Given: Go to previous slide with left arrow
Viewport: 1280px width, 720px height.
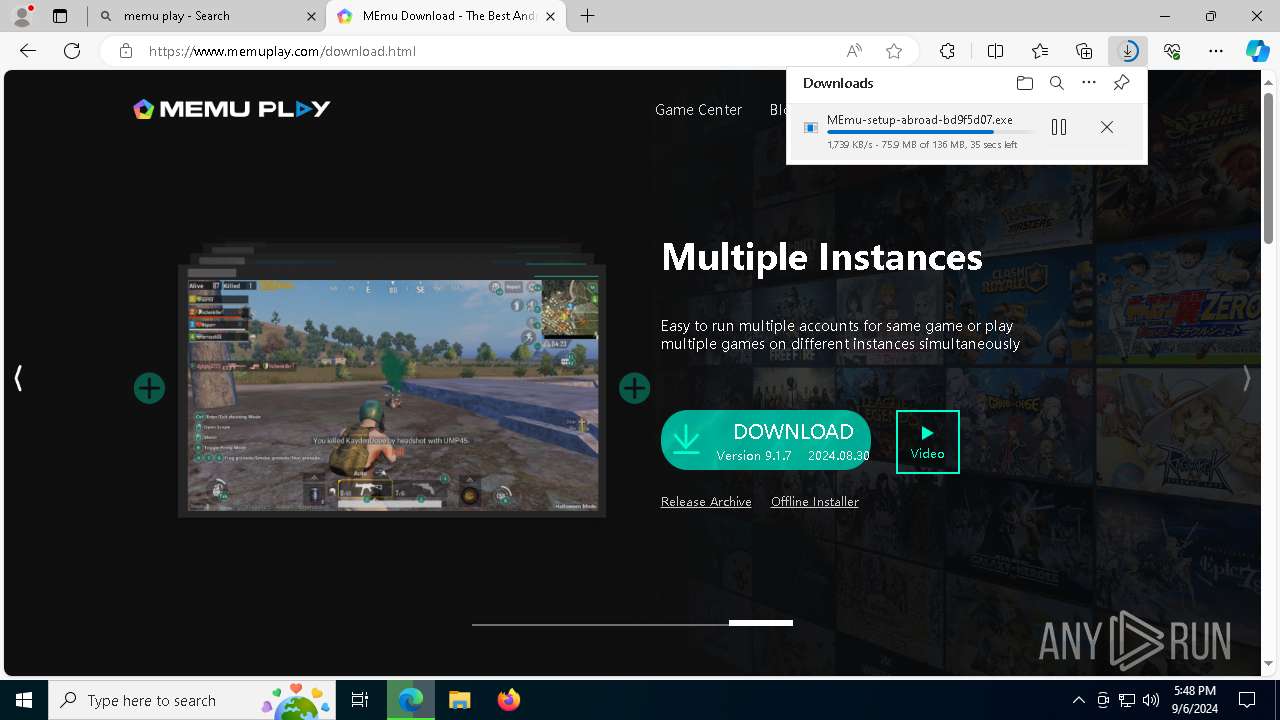Looking at the screenshot, I should tap(18, 378).
